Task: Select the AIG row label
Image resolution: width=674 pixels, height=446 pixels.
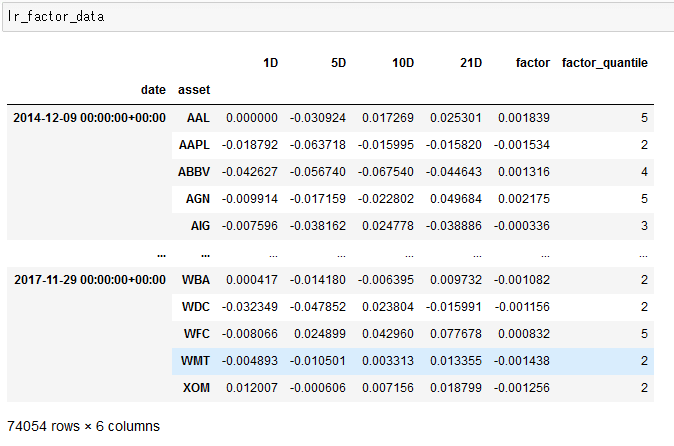Action: (198, 226)
